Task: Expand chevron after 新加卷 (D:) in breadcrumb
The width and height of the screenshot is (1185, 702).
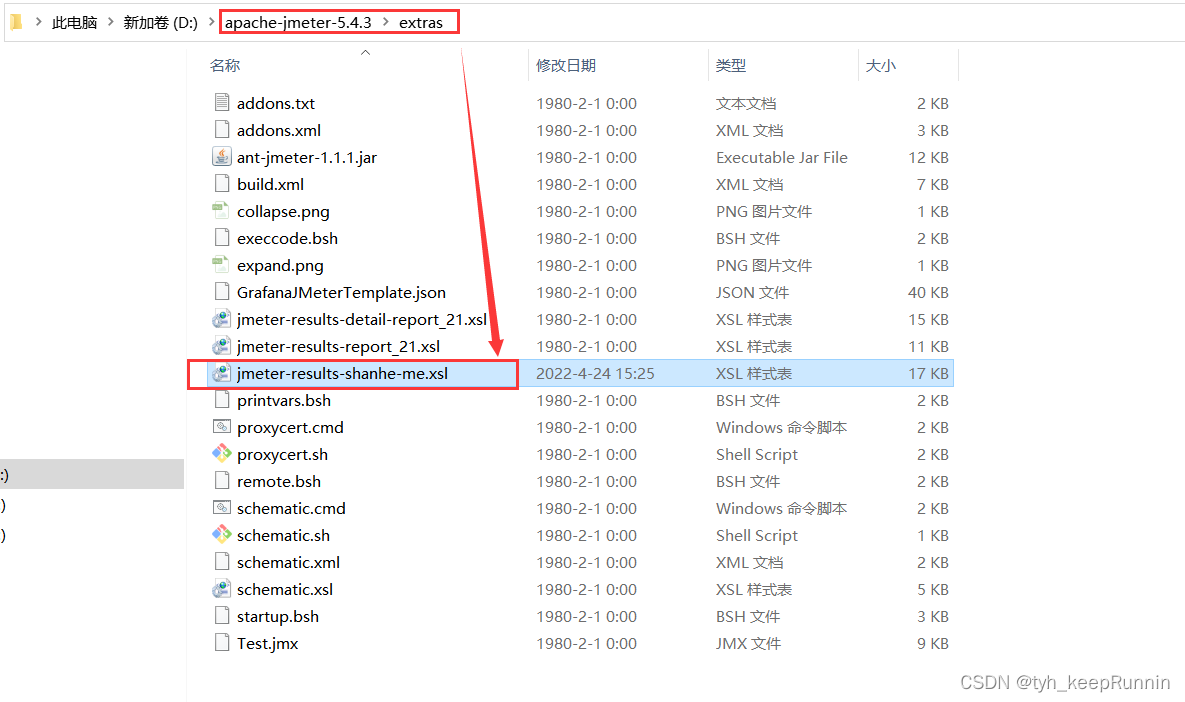Action: (212, 22)
